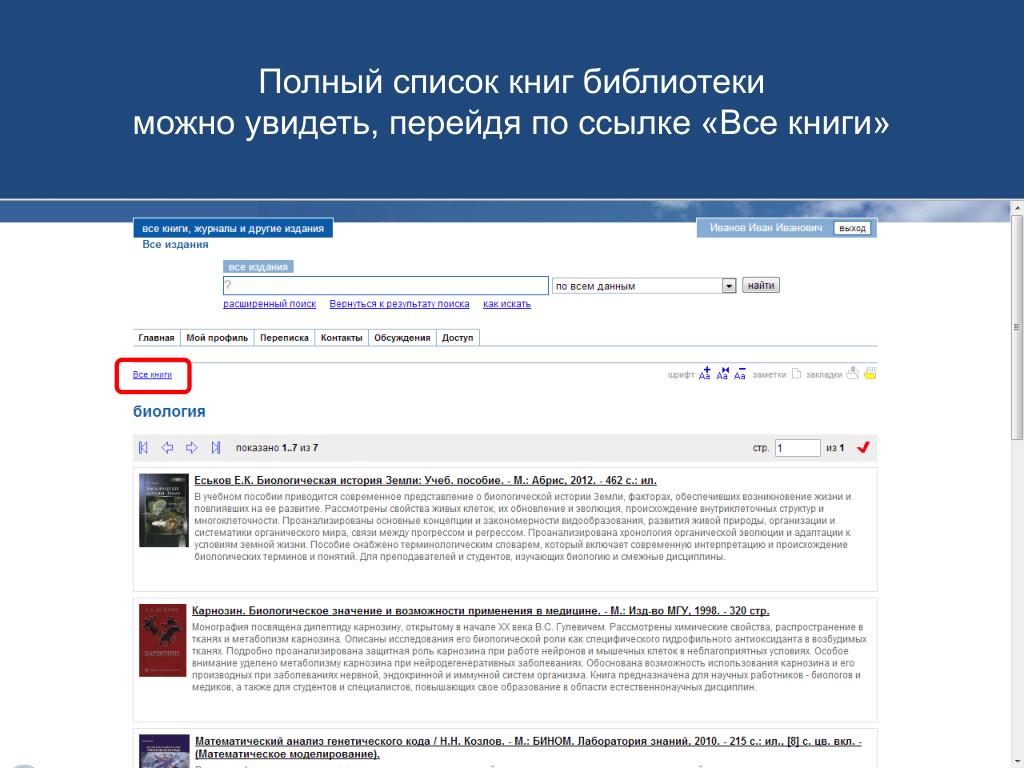Click the red Карнозин book cover
Screen dimensions: 1024x768
click(x=163, y=640)
